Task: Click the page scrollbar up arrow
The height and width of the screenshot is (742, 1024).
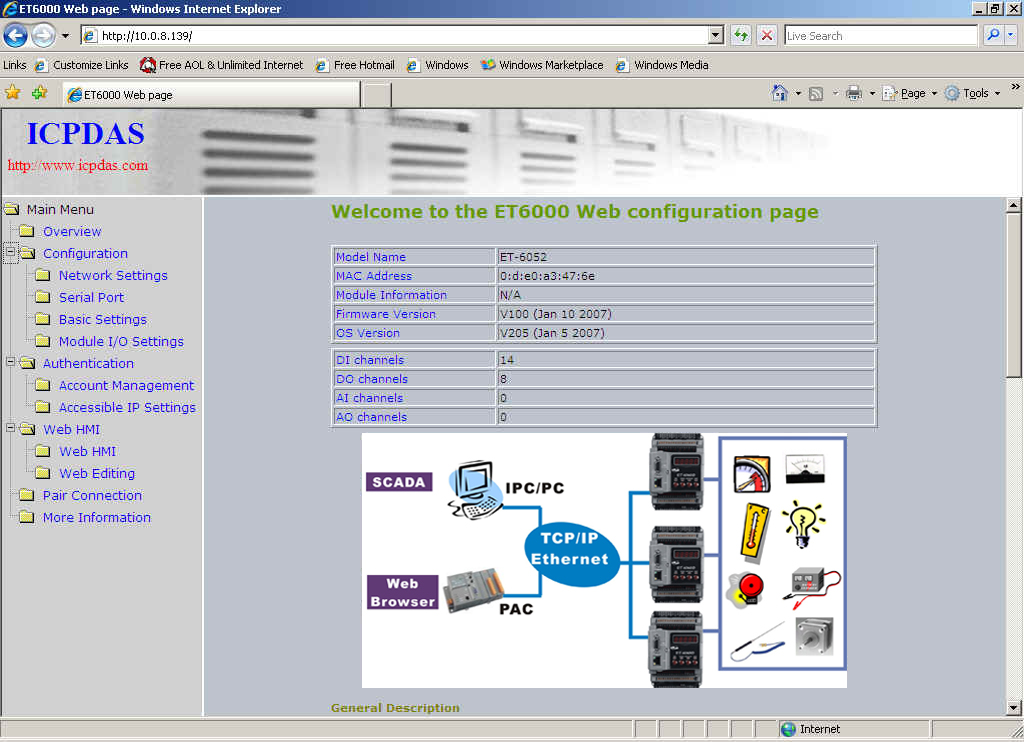Action: [1014, 205]
